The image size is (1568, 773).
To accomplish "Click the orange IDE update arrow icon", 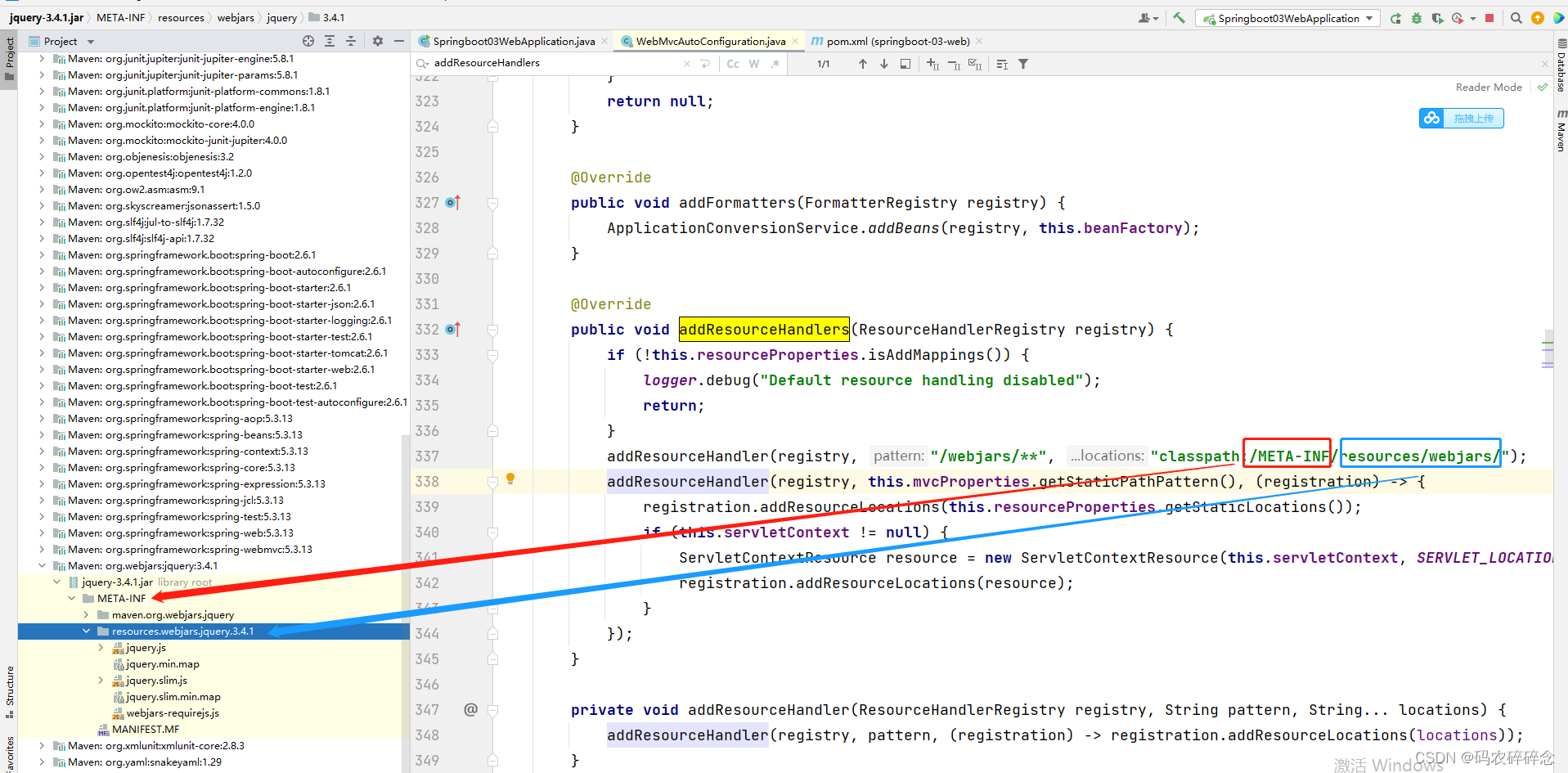I will (x=1538, y=18).
